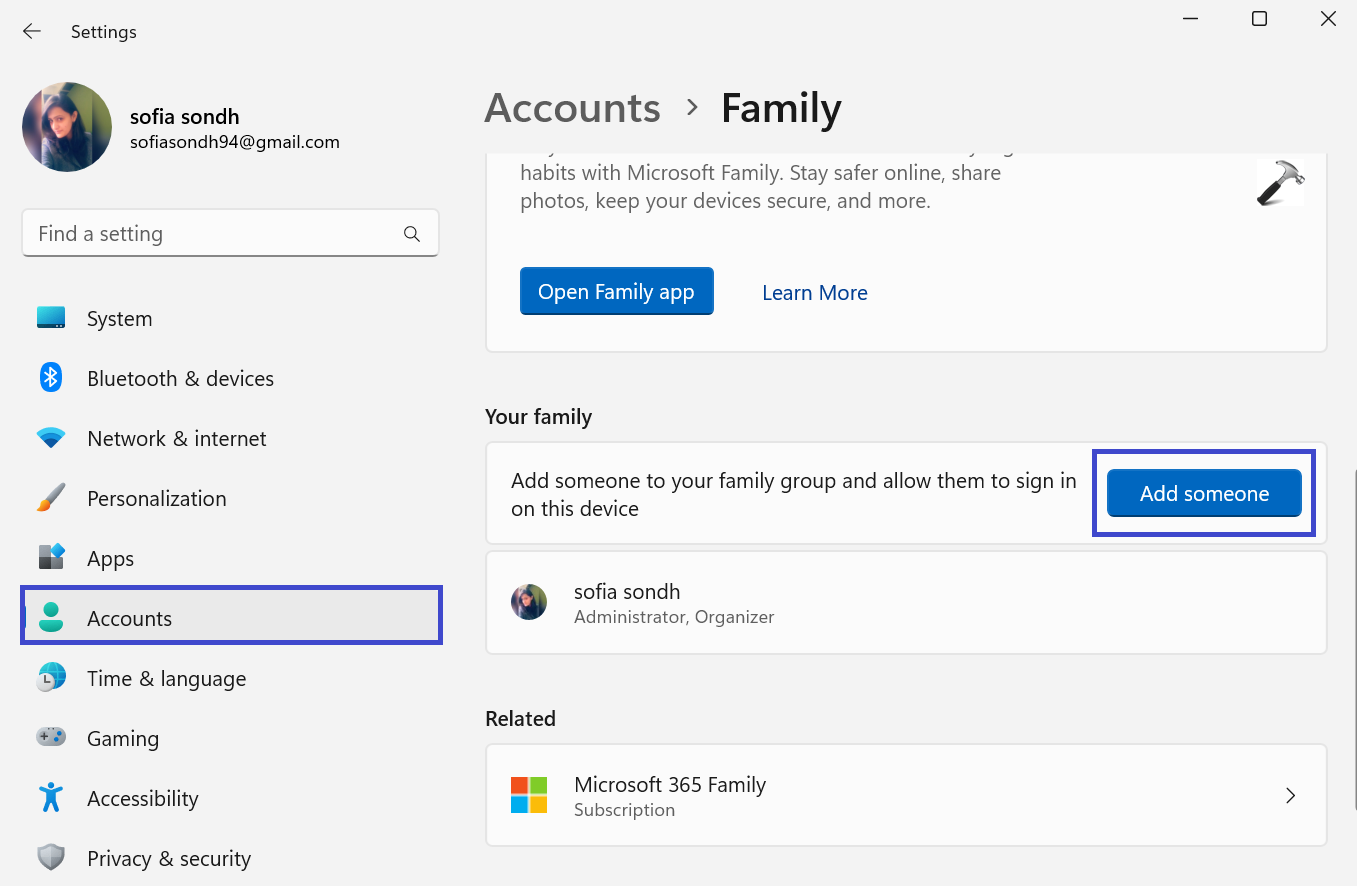1357x886 pixels.
Task: Click the sofiasondh94@gmail.com email text
Action: coord(235,142)
